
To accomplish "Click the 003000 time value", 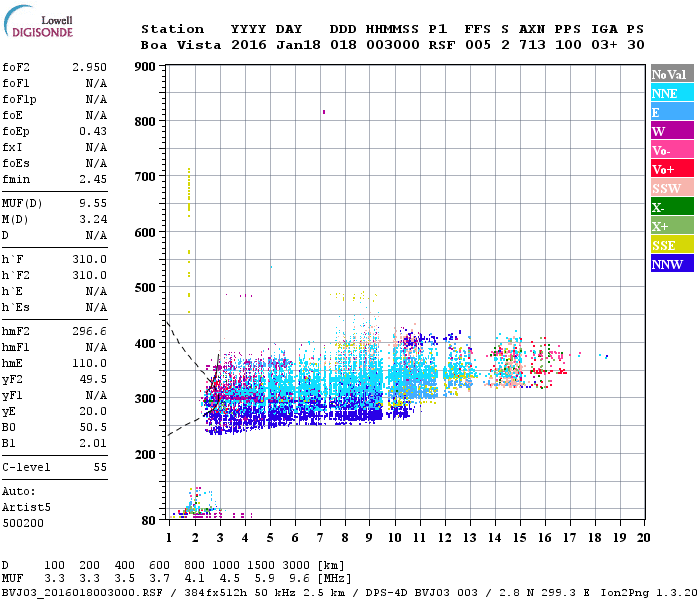I will (x=393, y=45).
